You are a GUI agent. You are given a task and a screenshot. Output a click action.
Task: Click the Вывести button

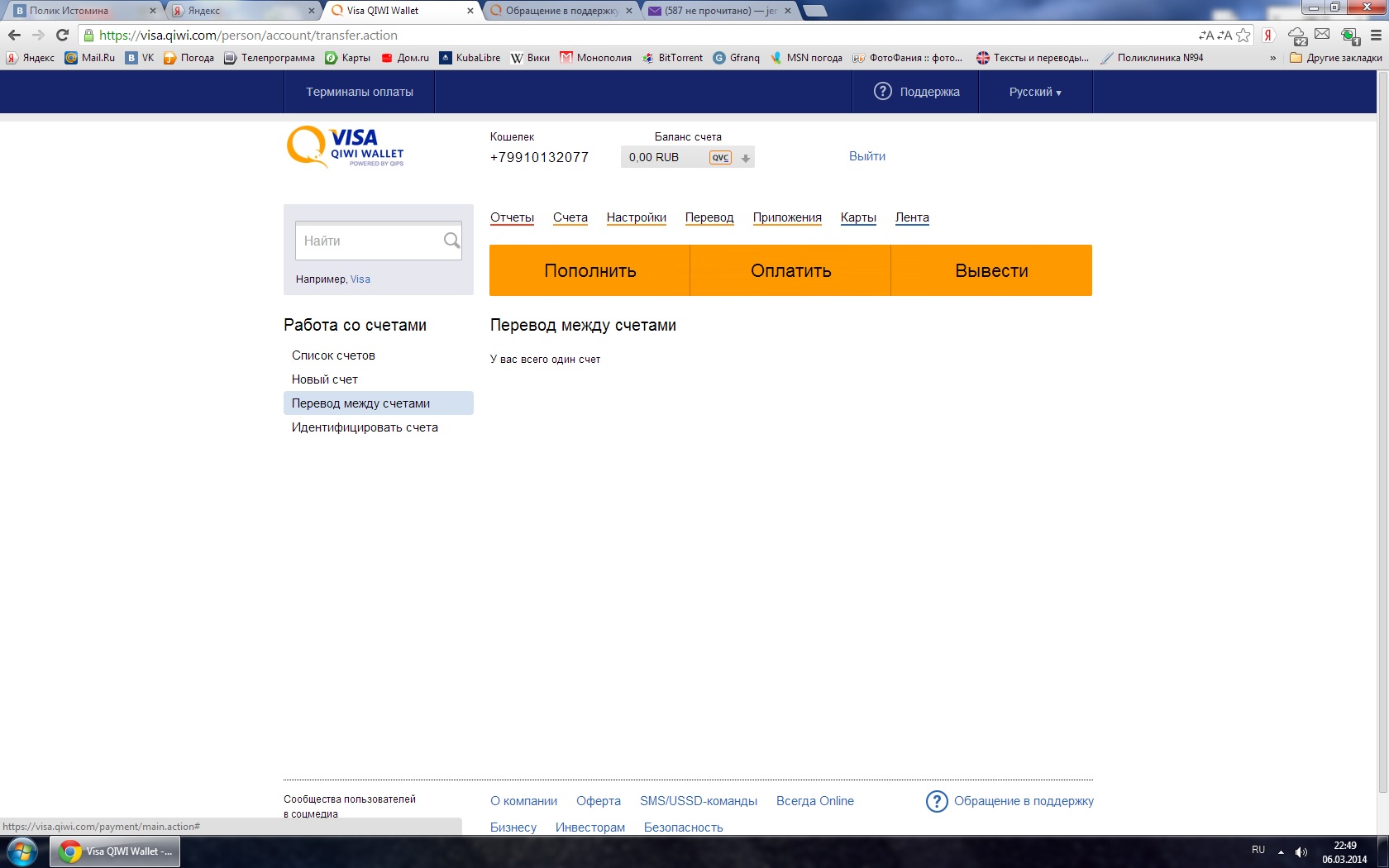tap(991, 270)
